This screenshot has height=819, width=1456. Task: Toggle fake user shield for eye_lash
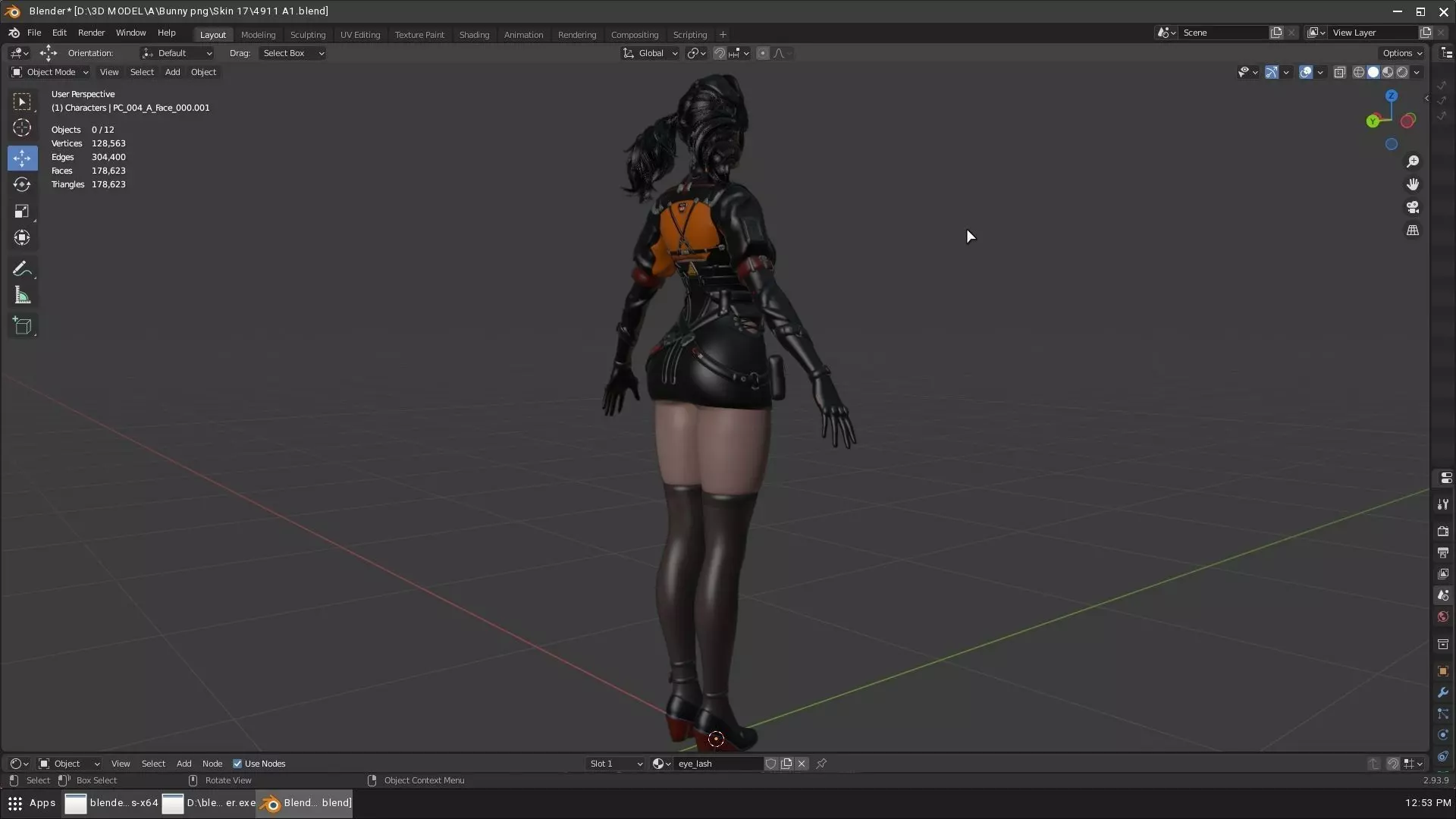[771, 764]
